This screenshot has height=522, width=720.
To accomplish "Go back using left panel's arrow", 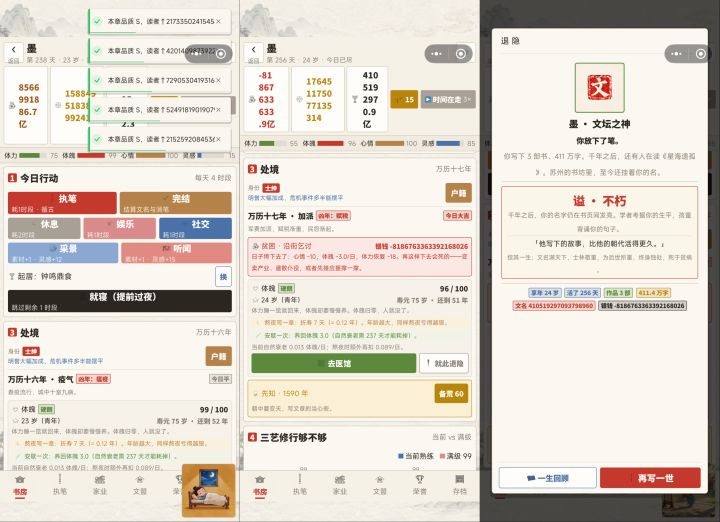I will click(14, 50).
